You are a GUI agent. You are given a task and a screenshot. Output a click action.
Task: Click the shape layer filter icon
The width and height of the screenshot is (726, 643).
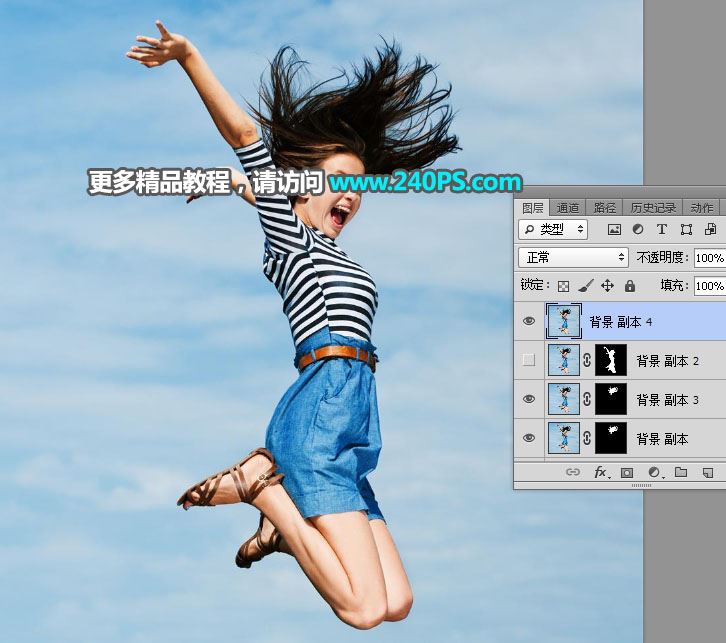click(x=686, y=230)
